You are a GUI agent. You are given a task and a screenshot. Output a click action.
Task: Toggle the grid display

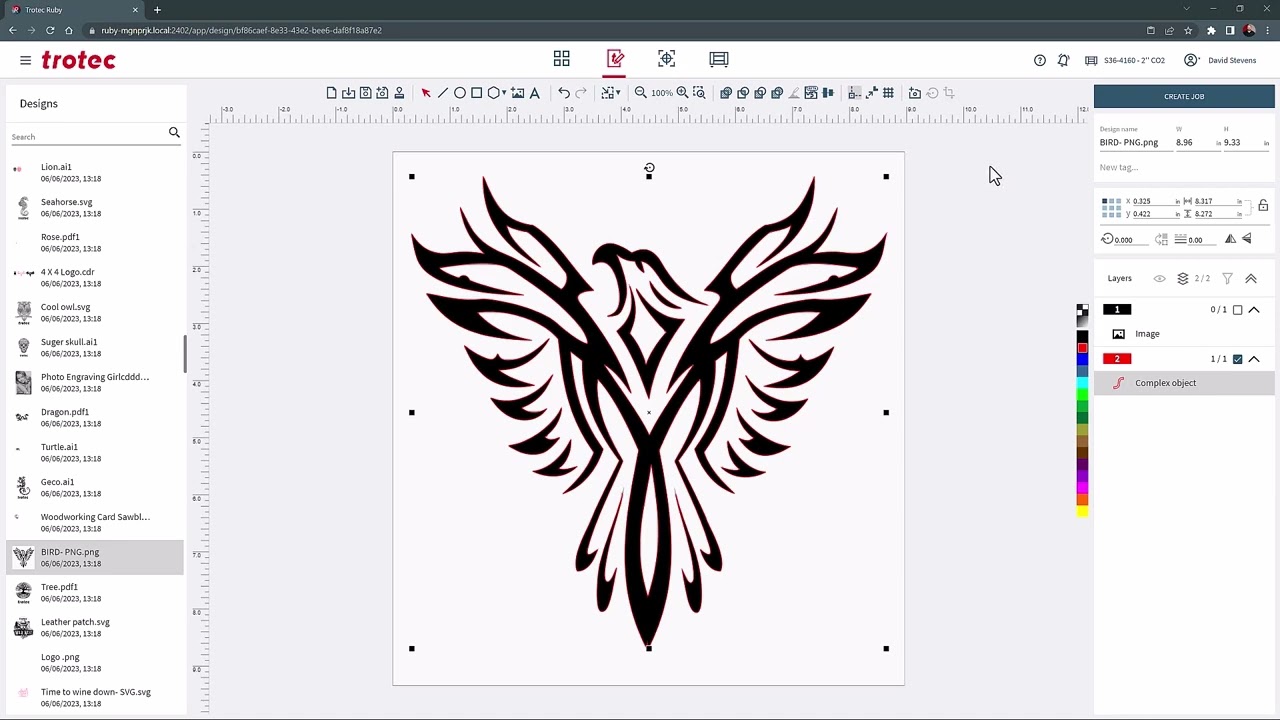tap(888, 93)
